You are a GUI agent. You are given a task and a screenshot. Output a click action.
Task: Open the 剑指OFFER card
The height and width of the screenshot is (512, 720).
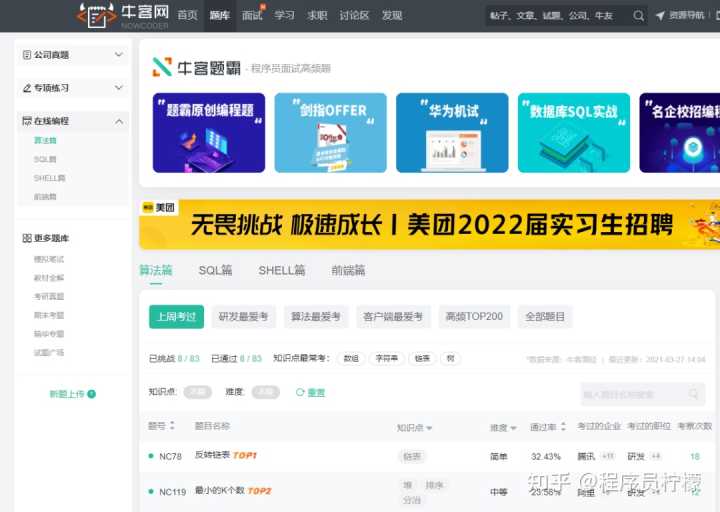tap(331, 133)
